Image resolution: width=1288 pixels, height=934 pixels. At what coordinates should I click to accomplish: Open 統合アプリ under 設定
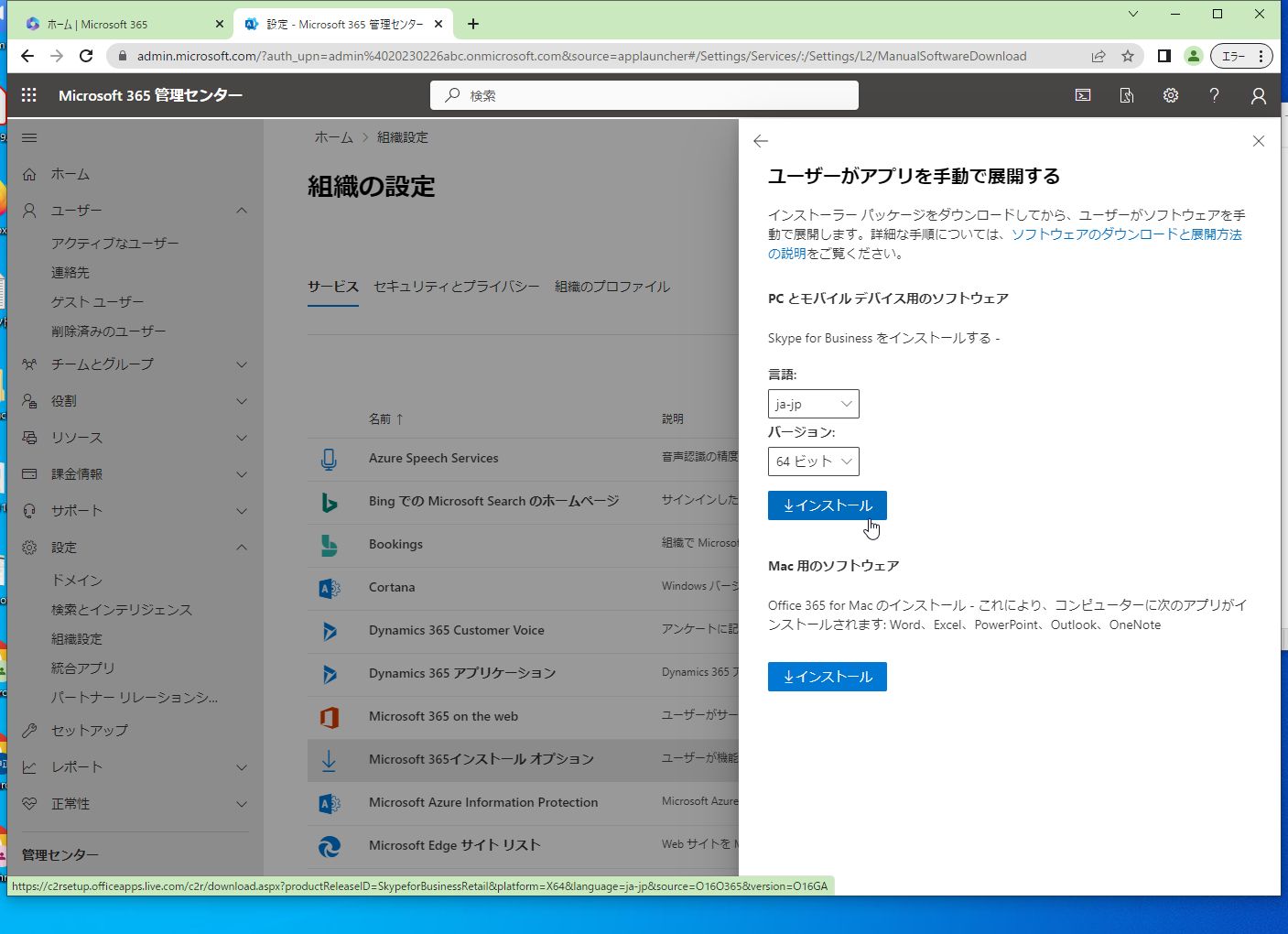pos(83,668)
